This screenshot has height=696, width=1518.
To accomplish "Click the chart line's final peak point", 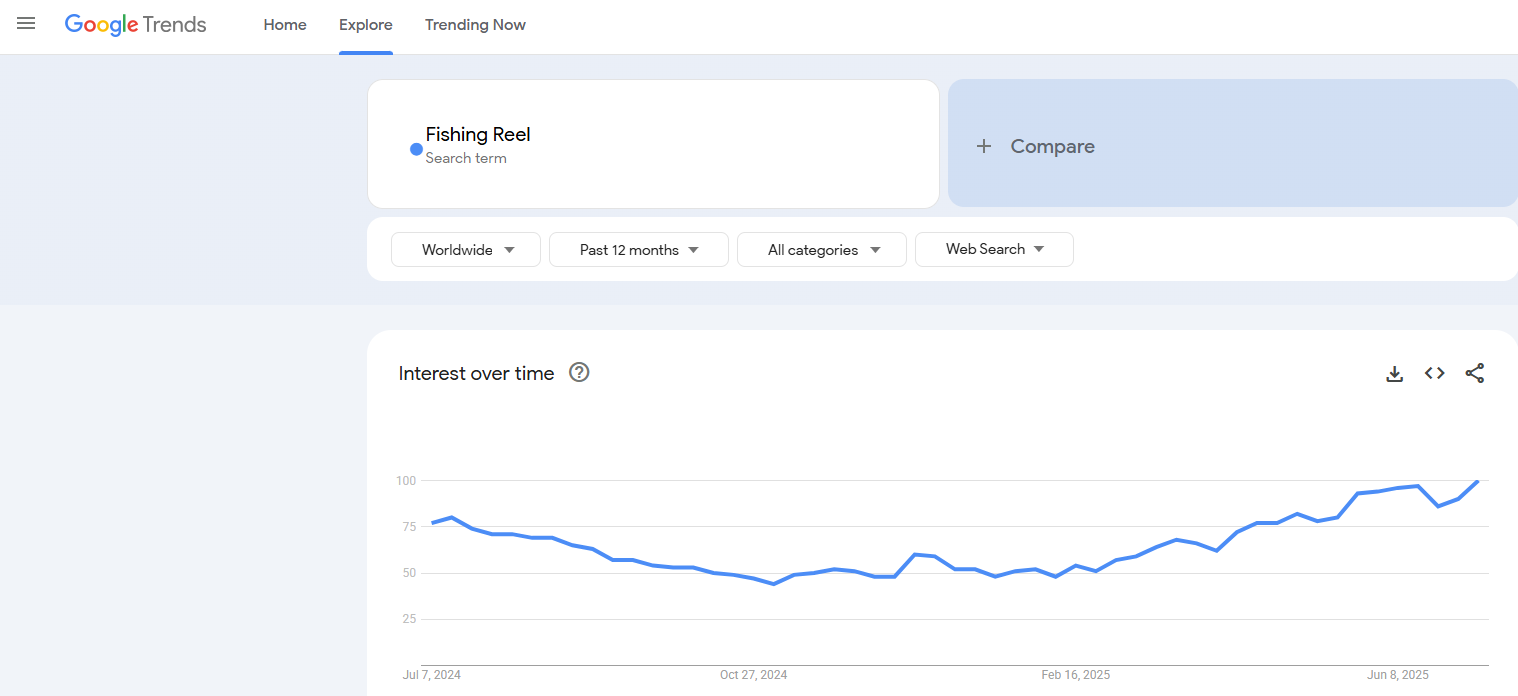I will point(1477,481).
